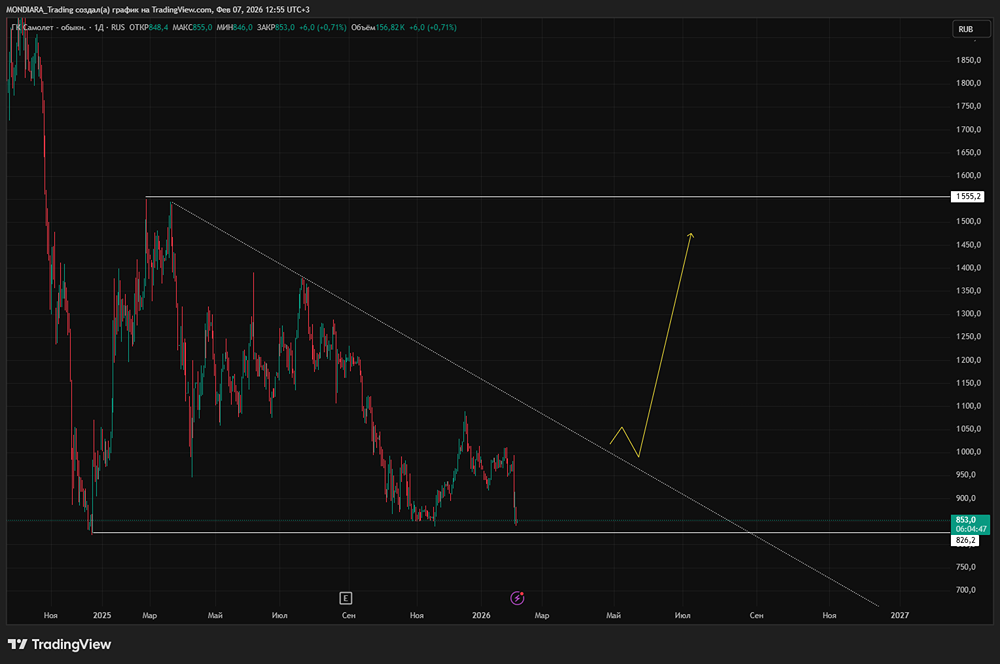This screenshot has height=664, width=1000.
Task: Click the '2027' label on time axis
Action: click(x=900, y=616)
